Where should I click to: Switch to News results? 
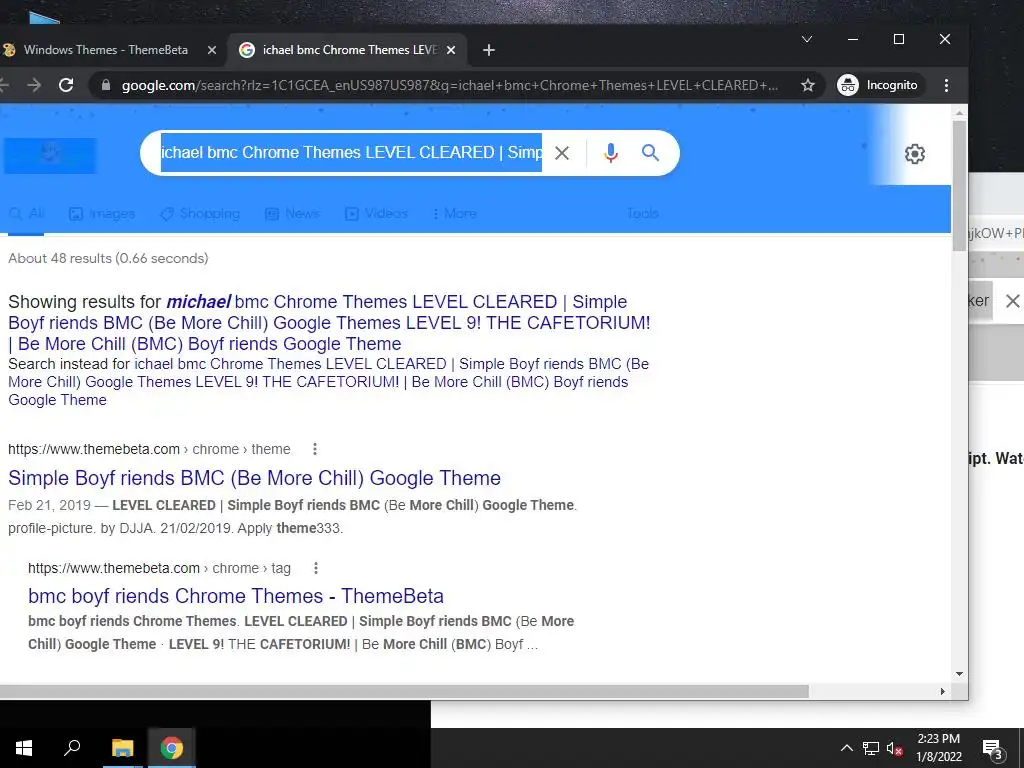point(292,214)
